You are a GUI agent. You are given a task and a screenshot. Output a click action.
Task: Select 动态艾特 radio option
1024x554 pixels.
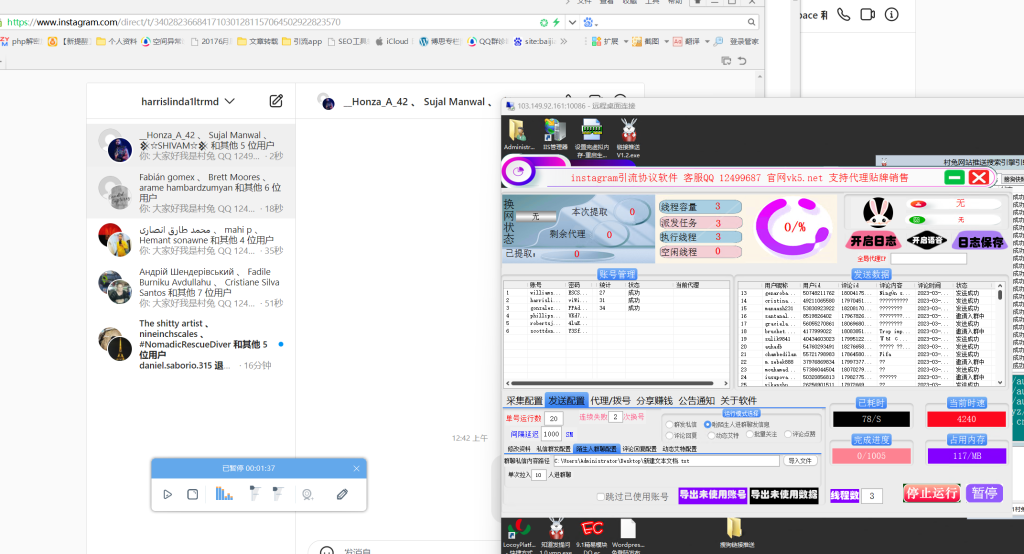click(711, 435)
